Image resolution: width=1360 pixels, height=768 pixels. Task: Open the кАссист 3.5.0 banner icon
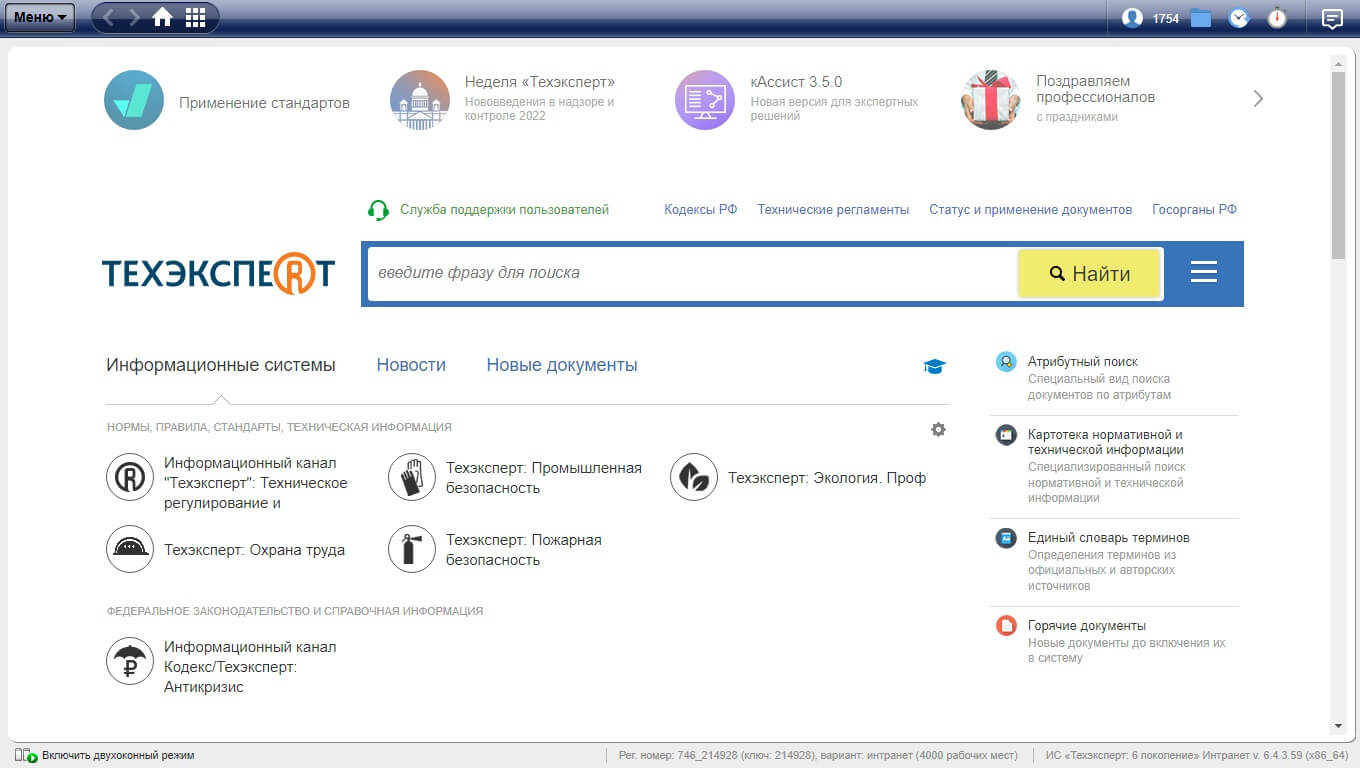705,100
